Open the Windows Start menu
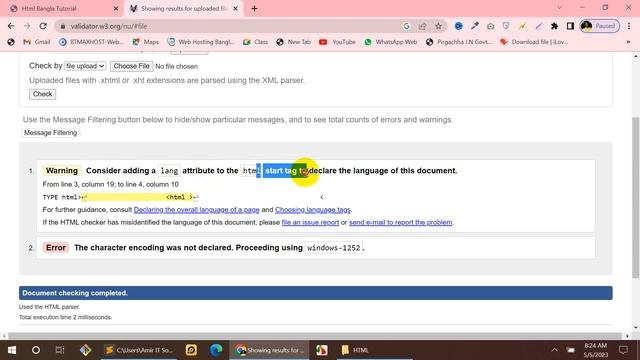Viewport: 640px width, 360px height. (12, 350)
